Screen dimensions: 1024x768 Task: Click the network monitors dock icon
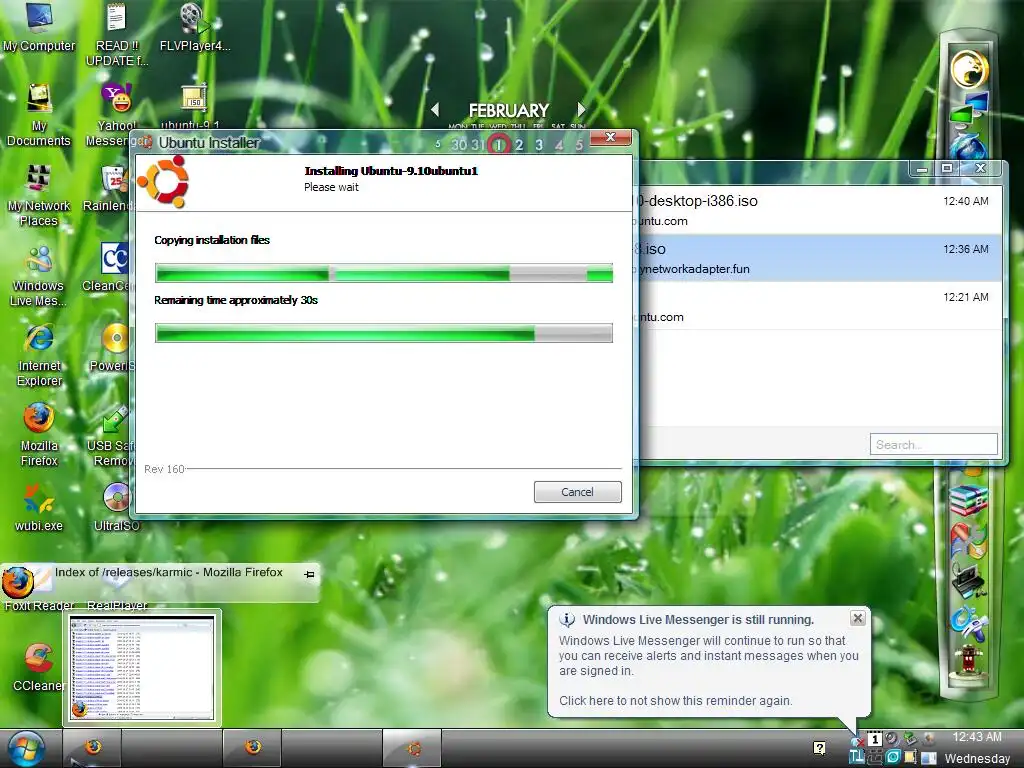[969, 108]
